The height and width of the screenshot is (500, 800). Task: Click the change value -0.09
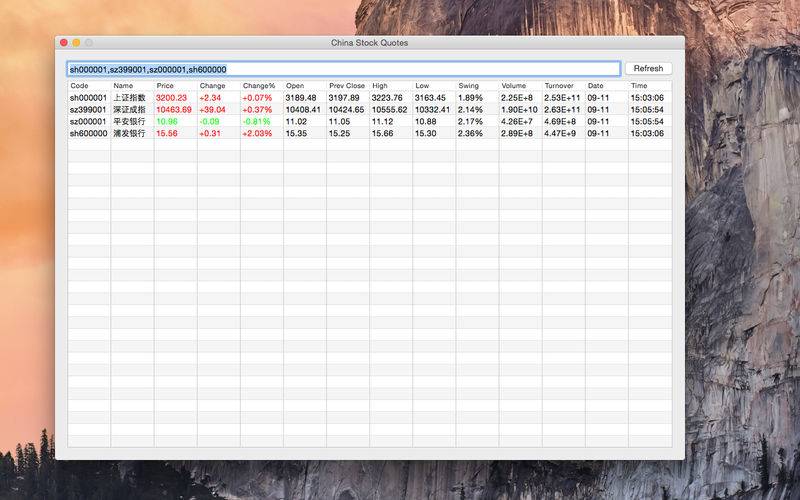210,121
